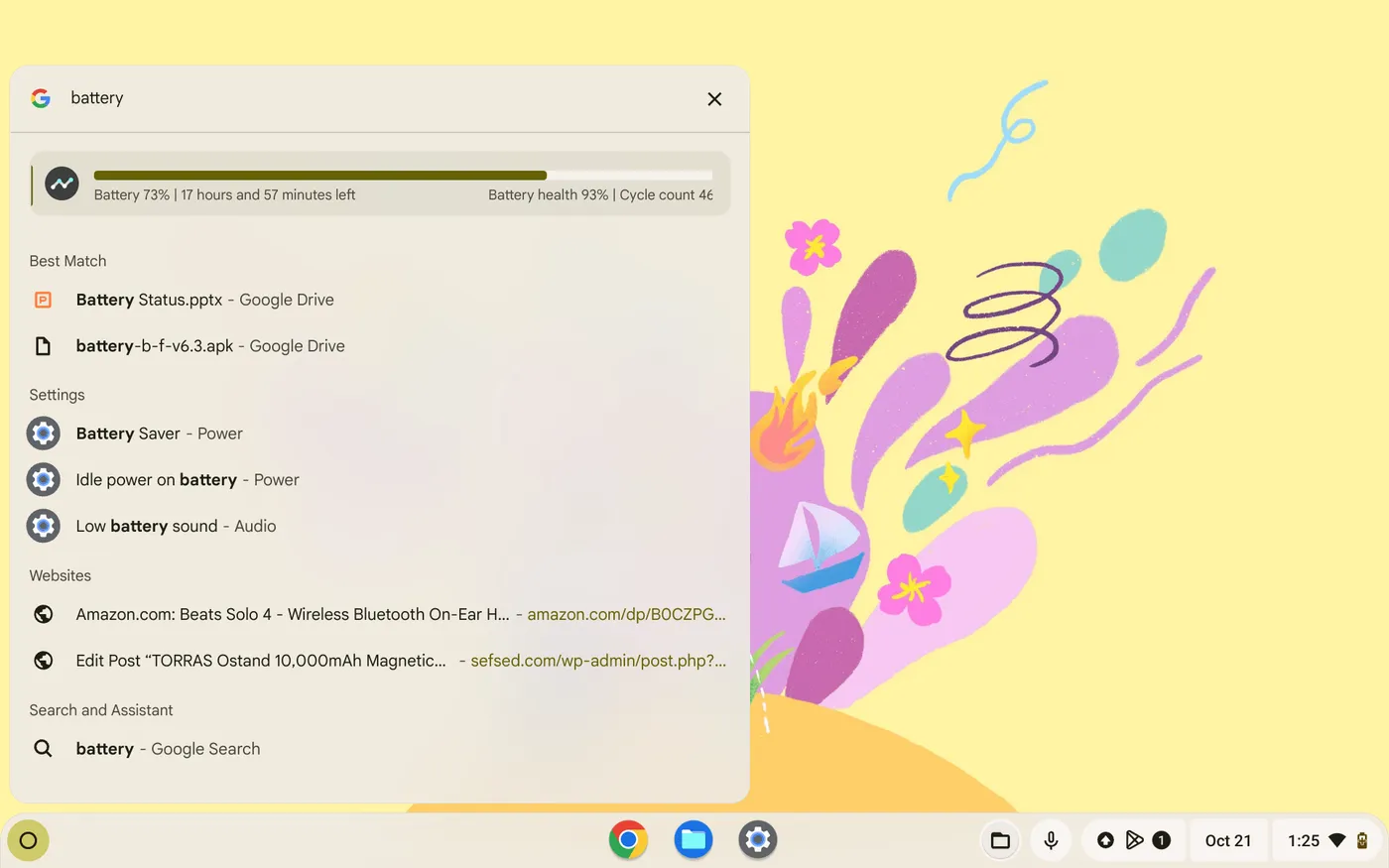
Task: Clear the launcher search with X
Action: click(714, 99)
